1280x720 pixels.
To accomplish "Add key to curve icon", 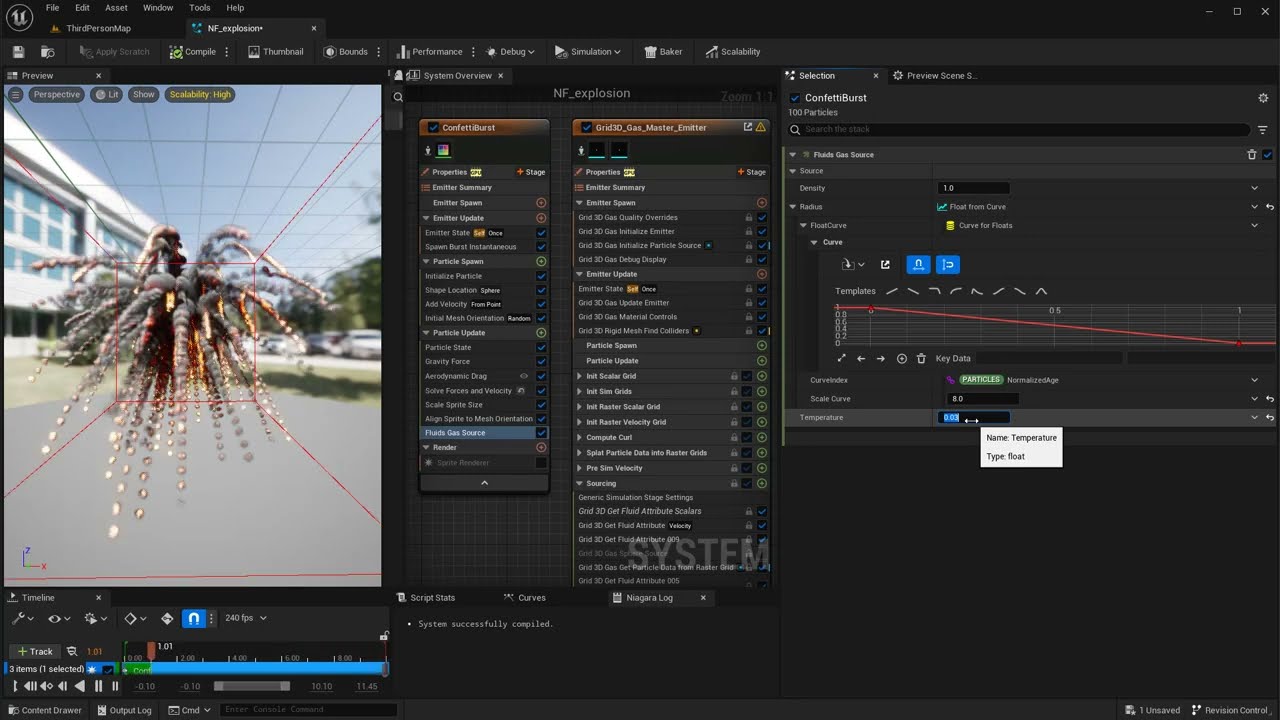I will [x=901, y=358].
